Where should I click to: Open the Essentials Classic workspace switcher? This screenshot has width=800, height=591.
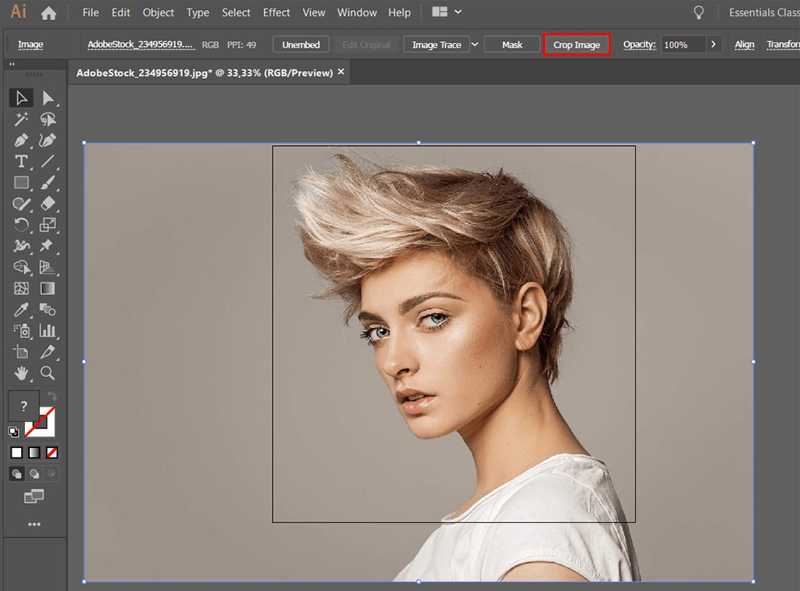(763, 12)
